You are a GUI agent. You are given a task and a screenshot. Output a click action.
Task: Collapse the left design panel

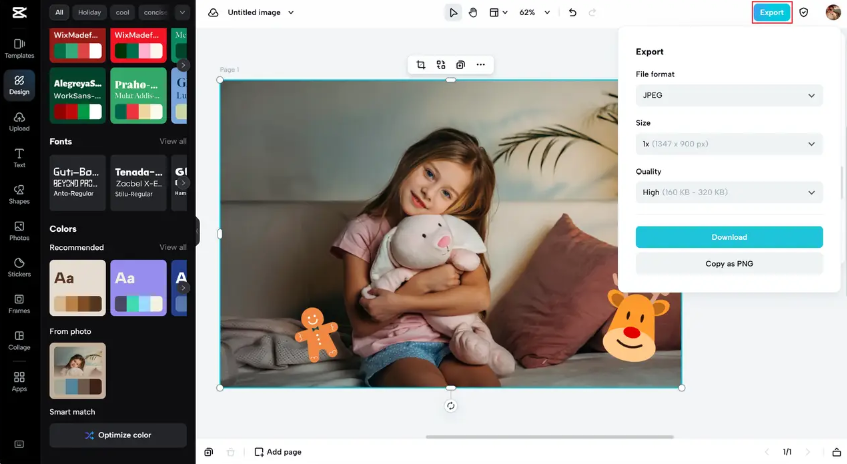point(197,231)
